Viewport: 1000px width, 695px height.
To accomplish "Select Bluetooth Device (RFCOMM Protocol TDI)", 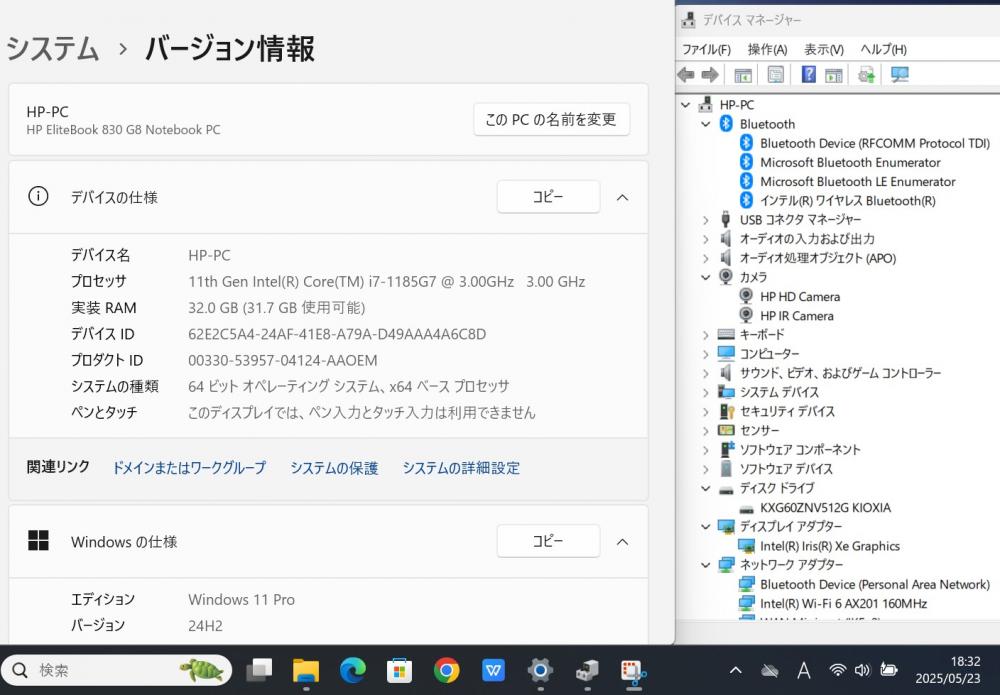I will (875, 143).
